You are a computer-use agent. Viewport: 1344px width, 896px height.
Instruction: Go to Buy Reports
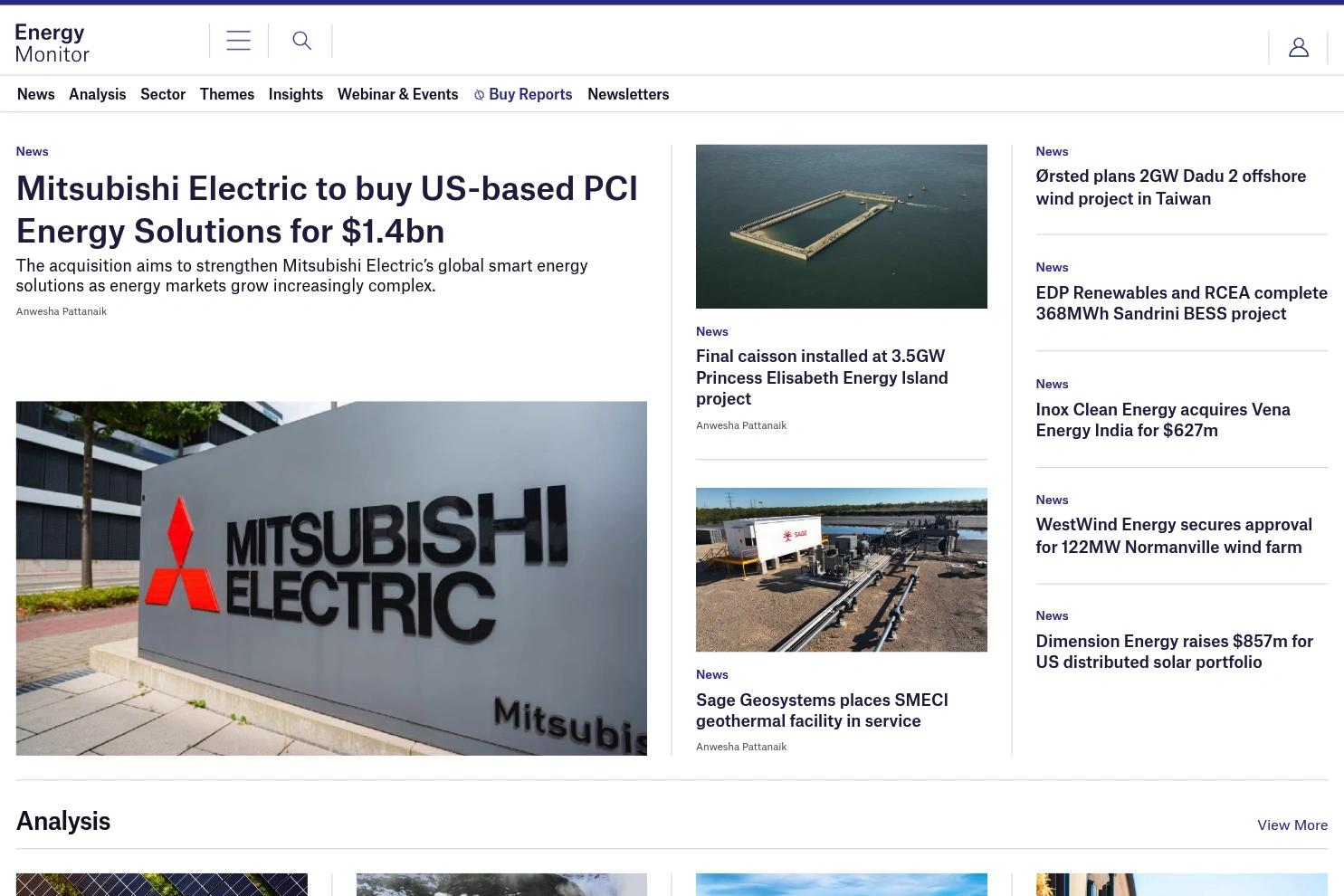[x=530, y=94]
